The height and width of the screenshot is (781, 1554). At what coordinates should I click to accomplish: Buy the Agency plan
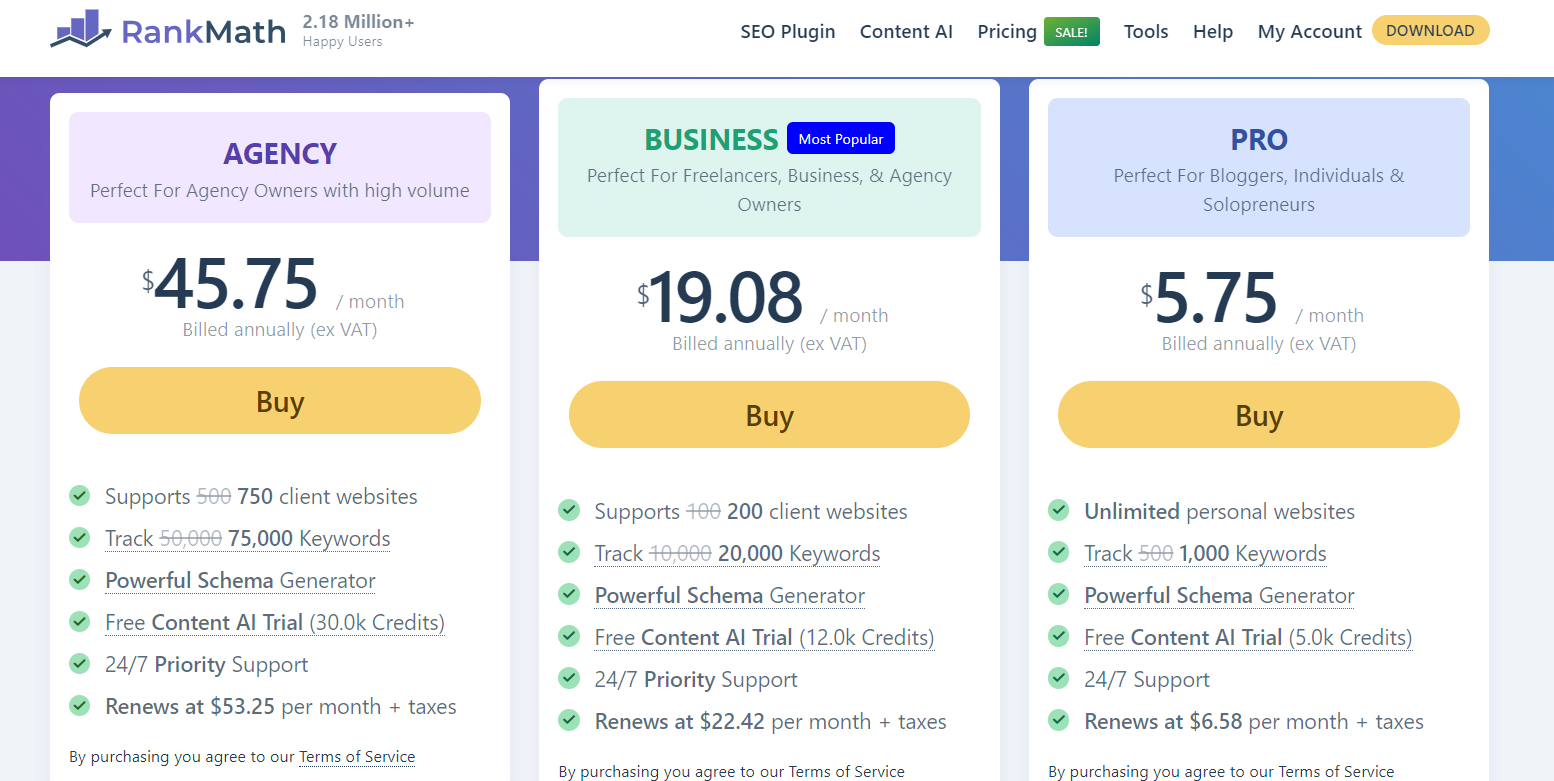pos(280,401)
